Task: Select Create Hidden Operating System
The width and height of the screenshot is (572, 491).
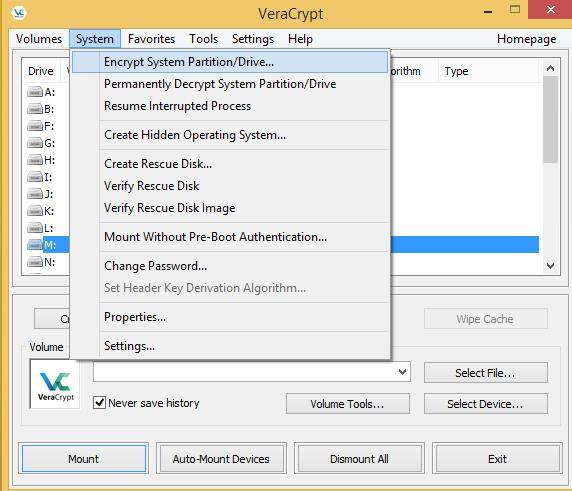Action: (x=230, y=135)
